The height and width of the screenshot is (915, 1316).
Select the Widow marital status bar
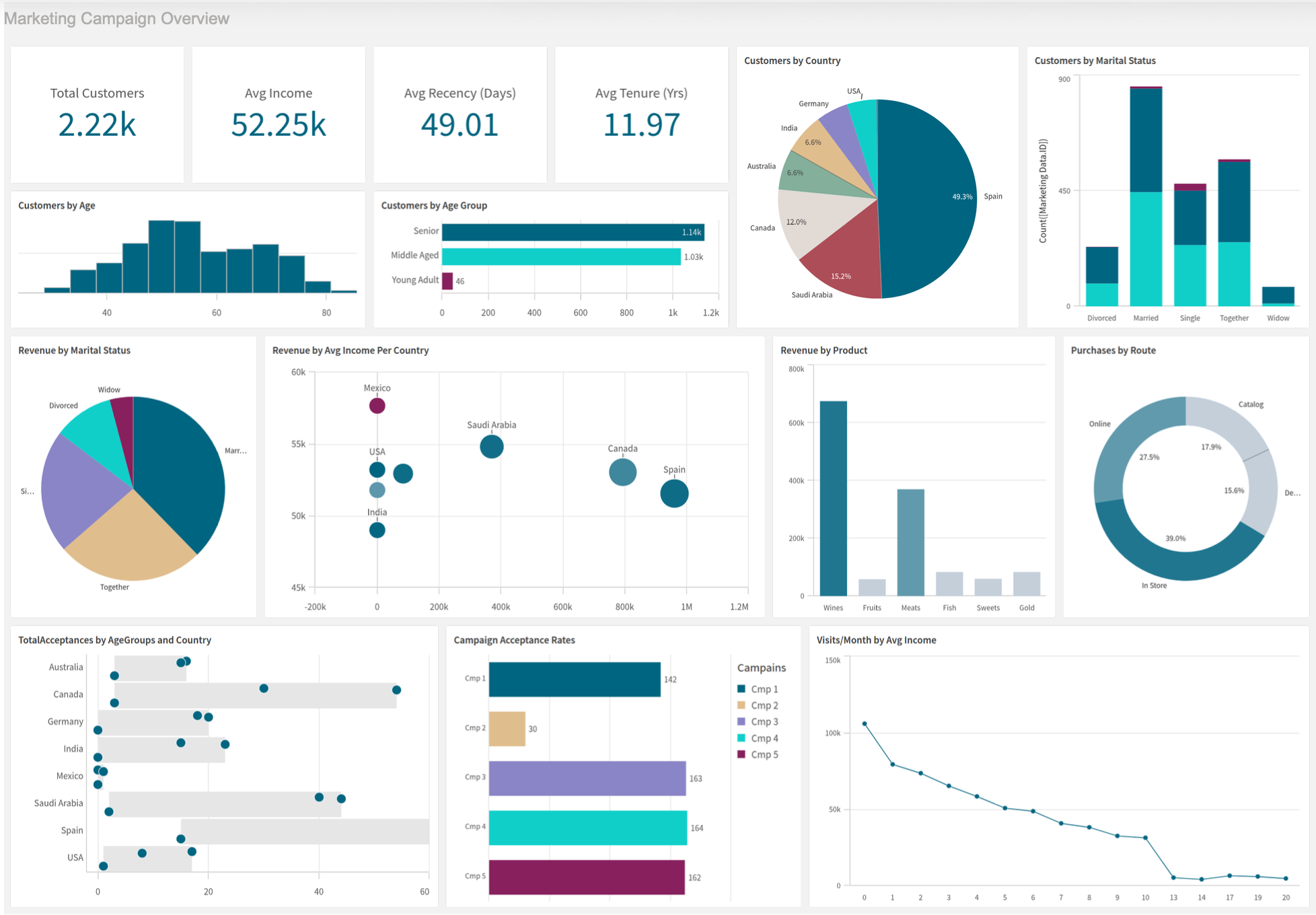tap(1278, 296)
